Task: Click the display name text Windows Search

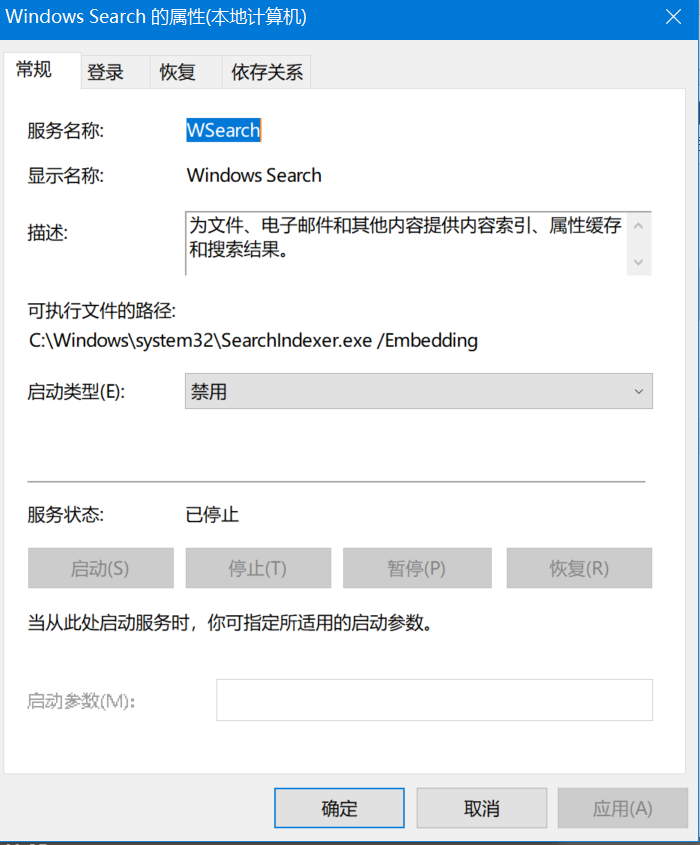Action: coord(254,175)
